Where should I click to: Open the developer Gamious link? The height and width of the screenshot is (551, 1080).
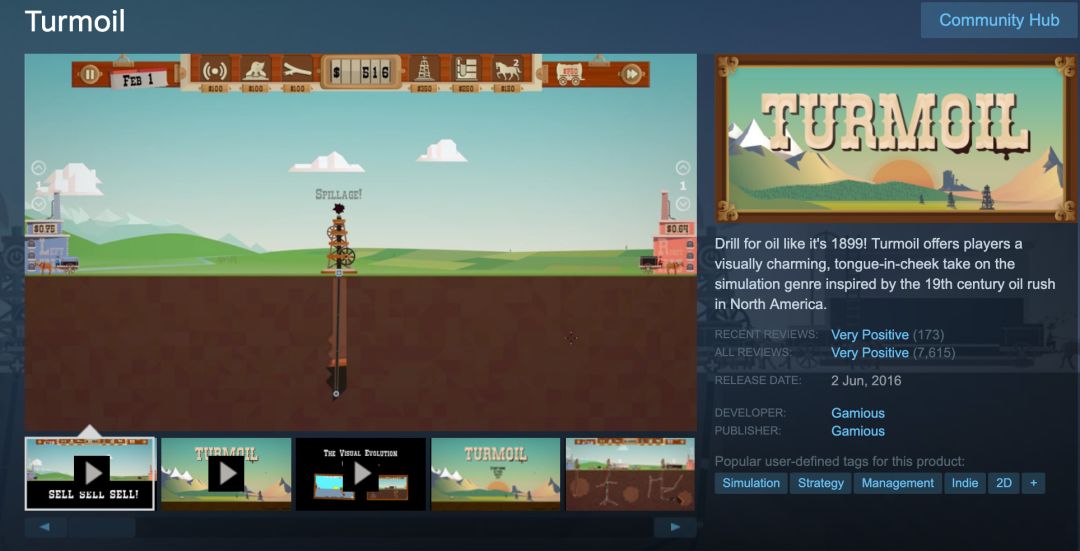[858, 413]
